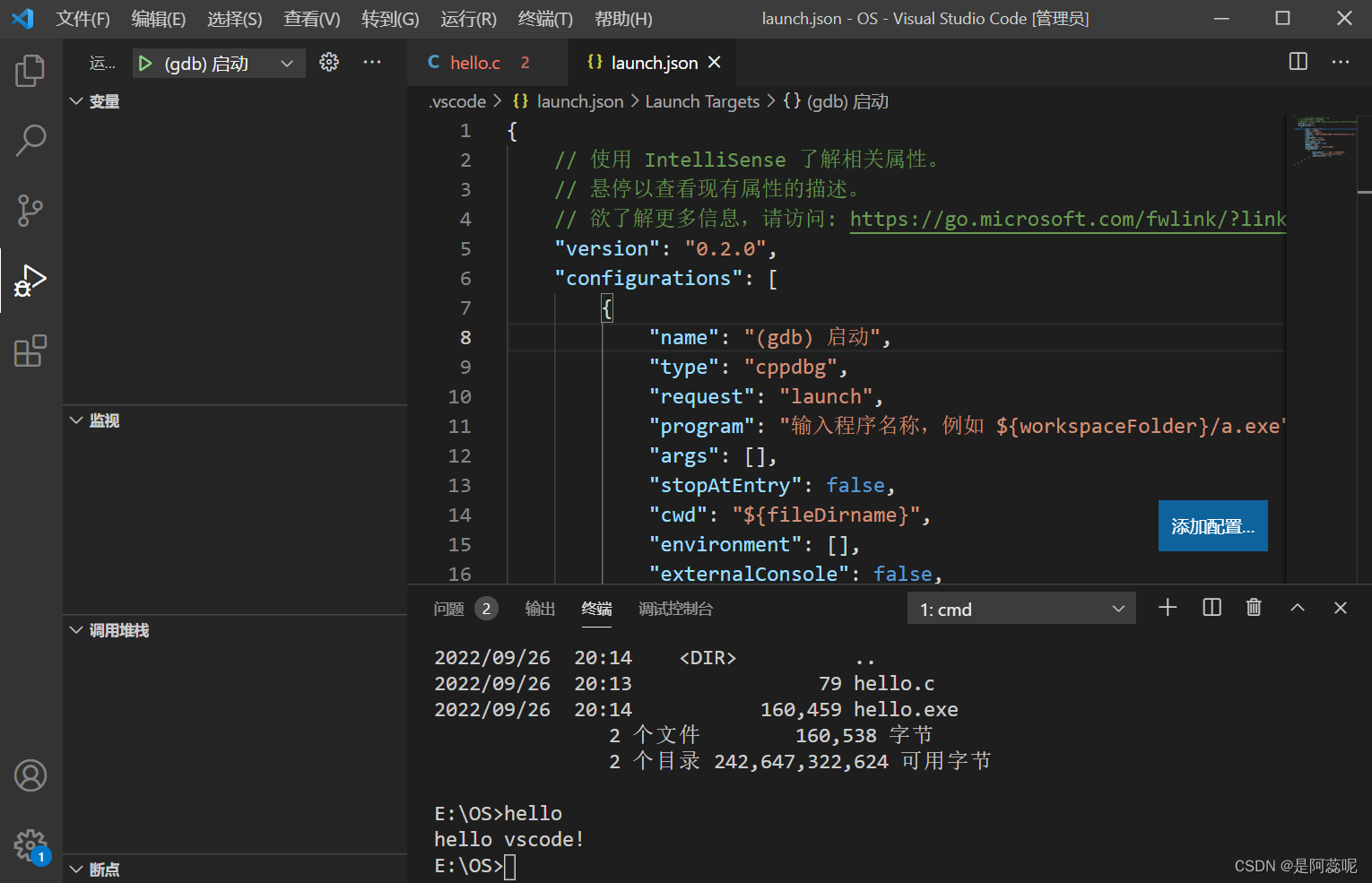This screenshot has width=1372, height=883.
Task: Maximize the panel with up chevron
Action: pos(1297,608)
